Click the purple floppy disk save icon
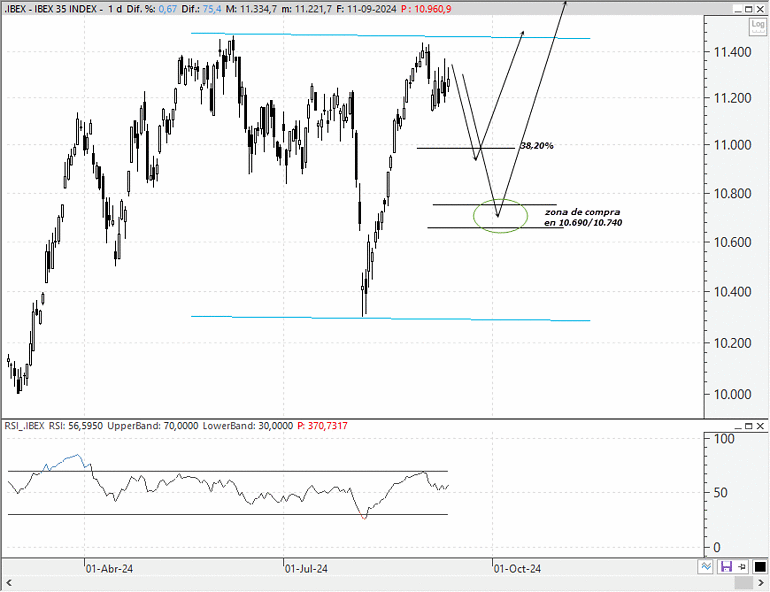770x592 pixels. (725, 566)
